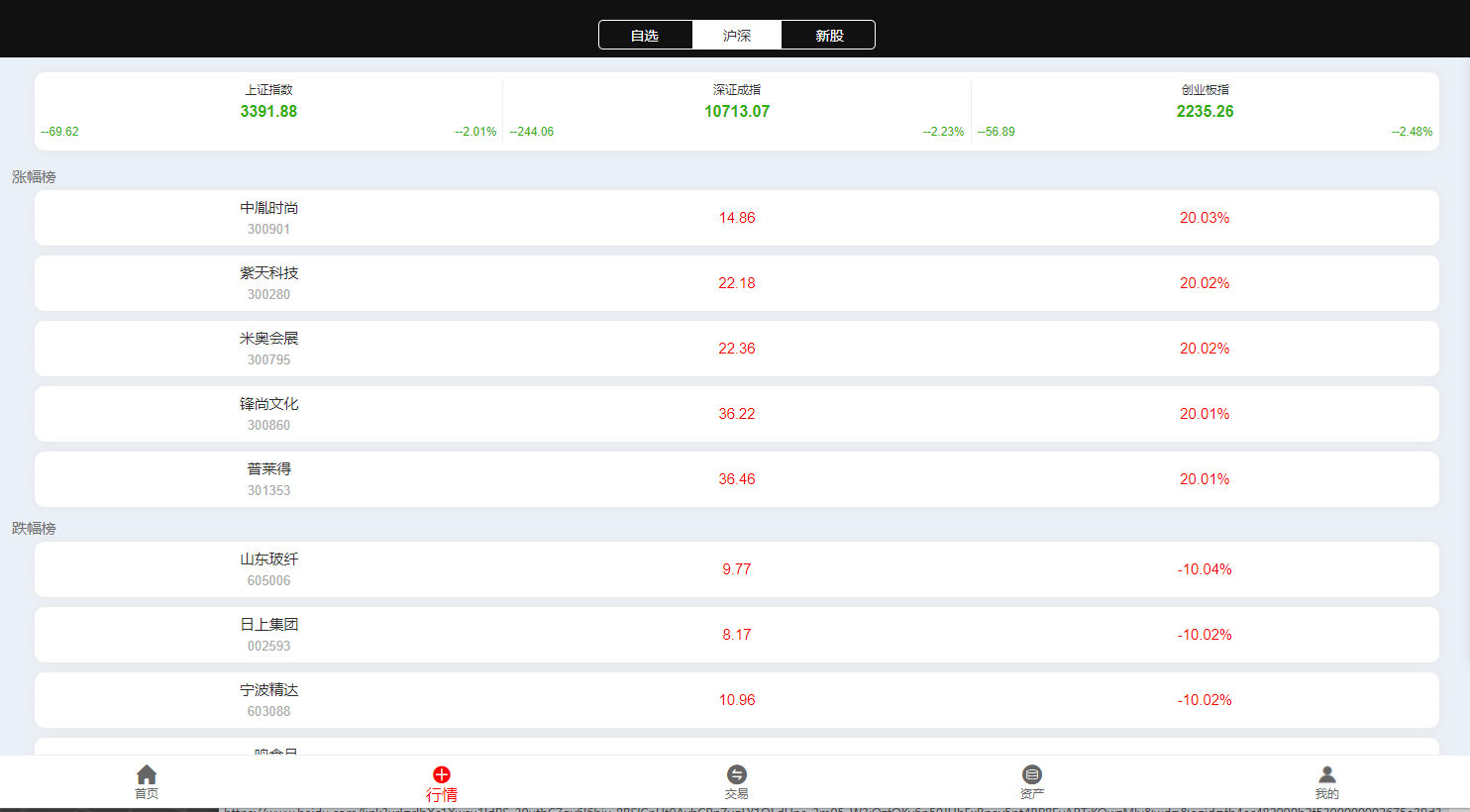This screenshot has height=812, width=1470.
Task: Click price 22.36 in 米奥会展 row
Action: (737, 349)
